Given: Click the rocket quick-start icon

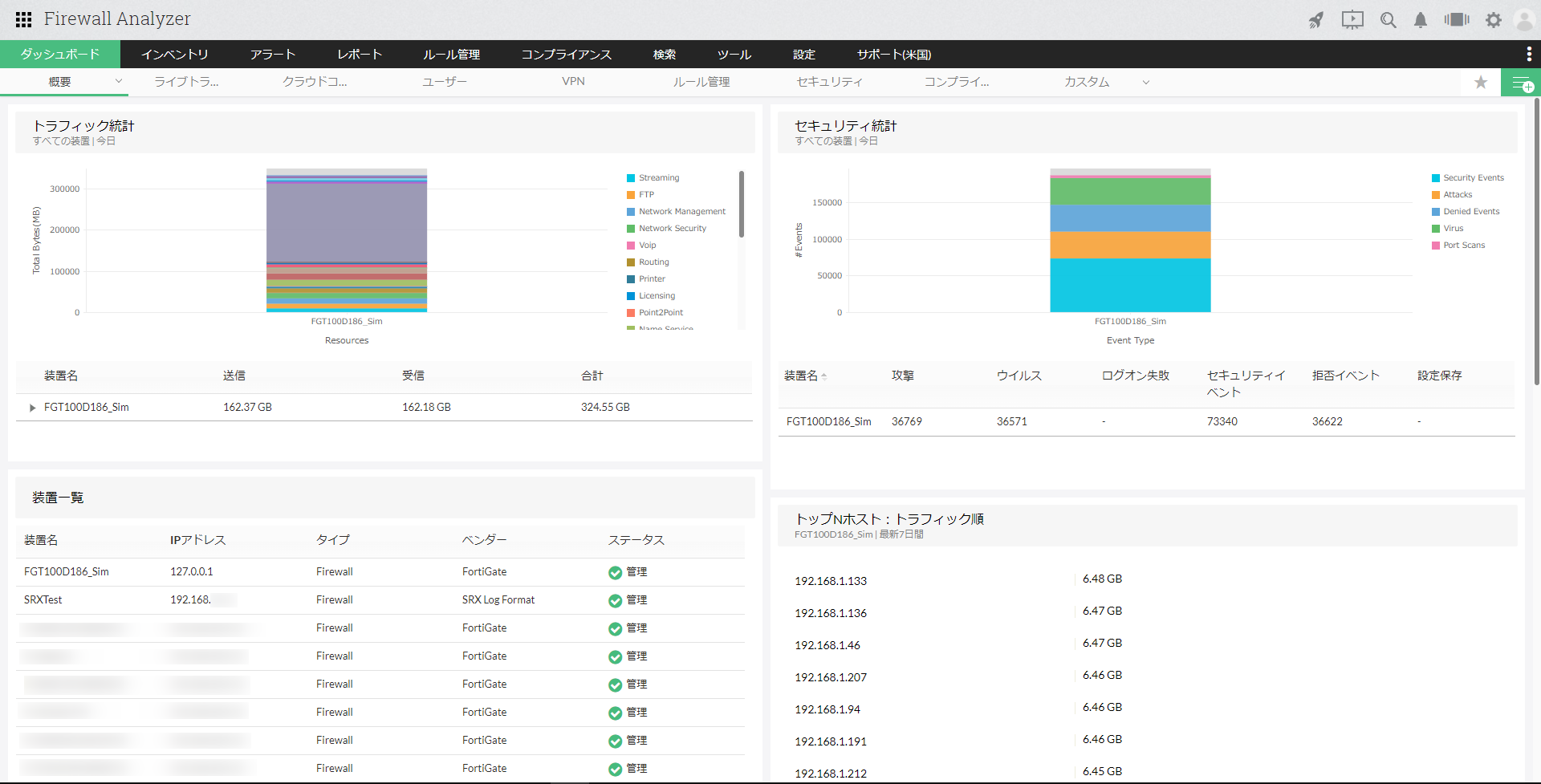Looking at the screenshot, I should (x=1316, y=20).
